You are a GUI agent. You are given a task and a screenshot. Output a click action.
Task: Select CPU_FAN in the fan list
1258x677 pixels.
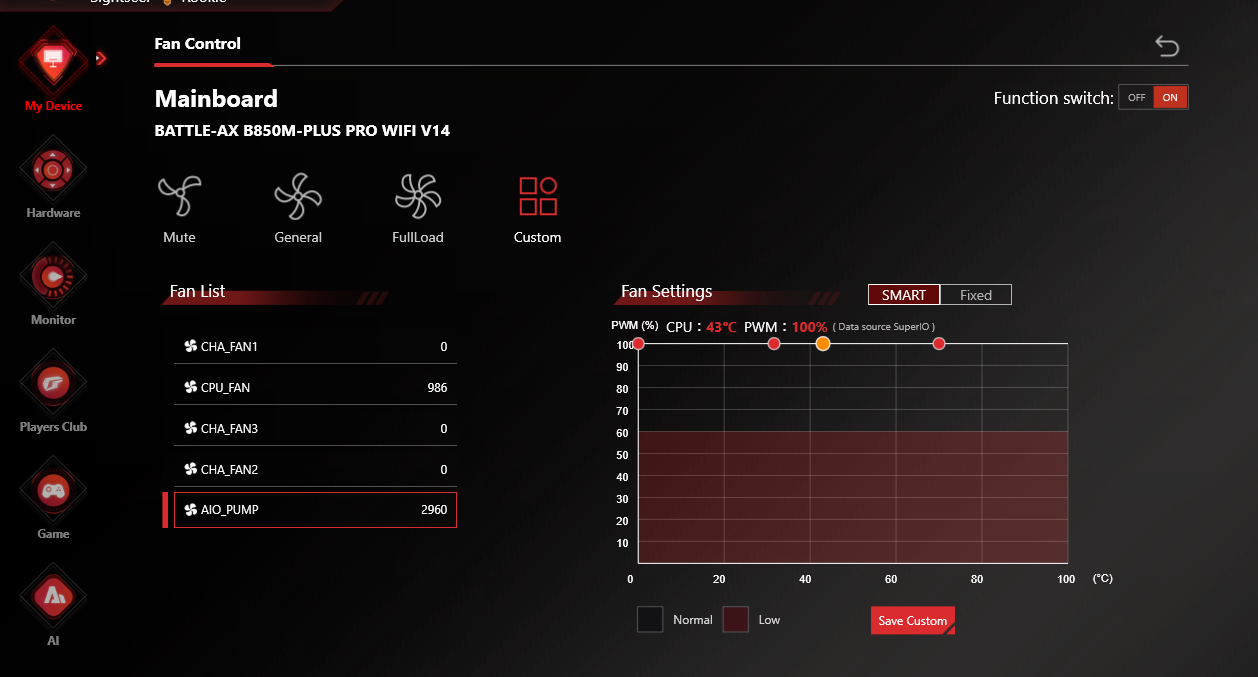(315, 387)
